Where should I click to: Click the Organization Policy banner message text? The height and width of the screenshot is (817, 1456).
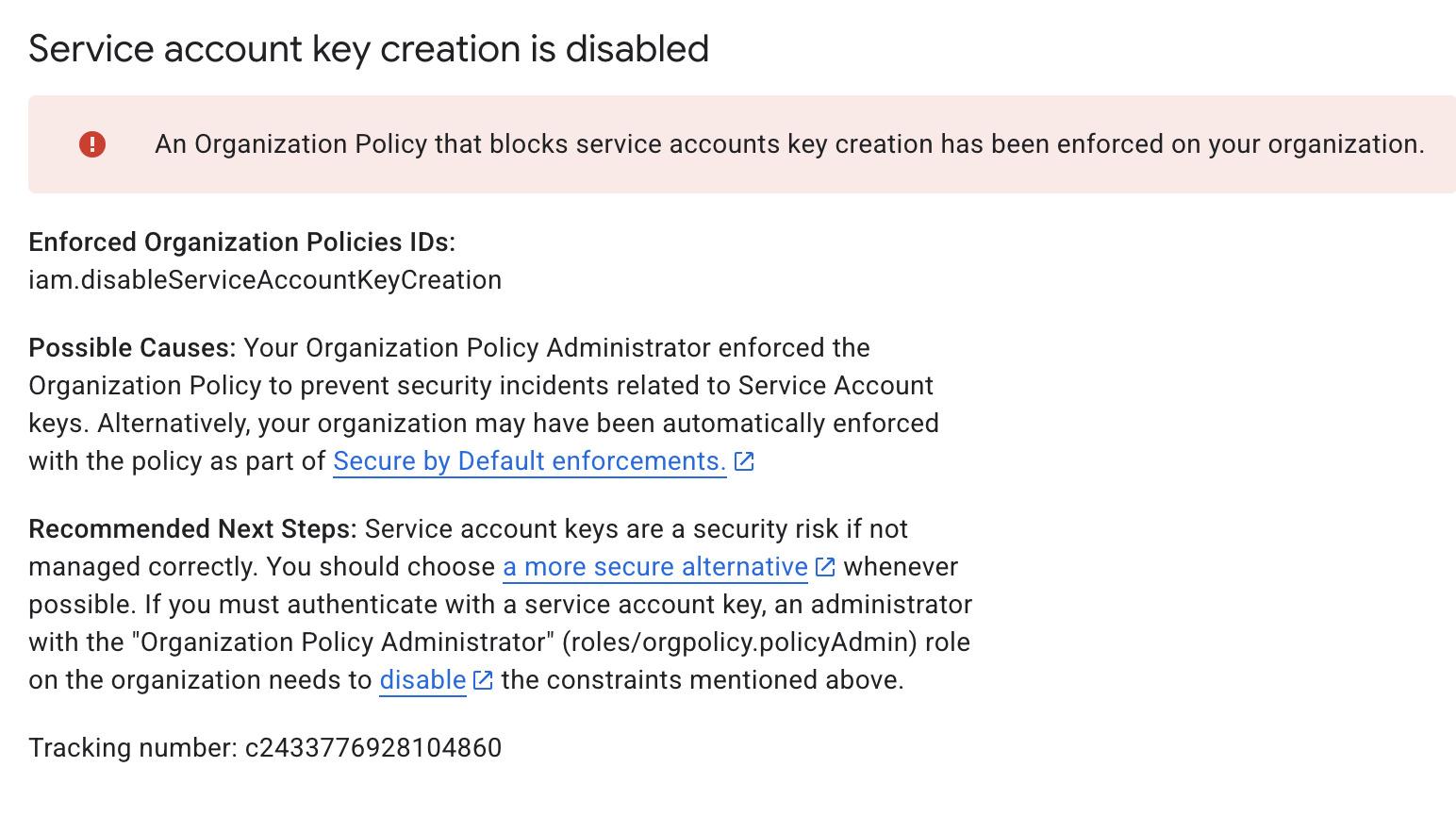[x=789, y=144]
